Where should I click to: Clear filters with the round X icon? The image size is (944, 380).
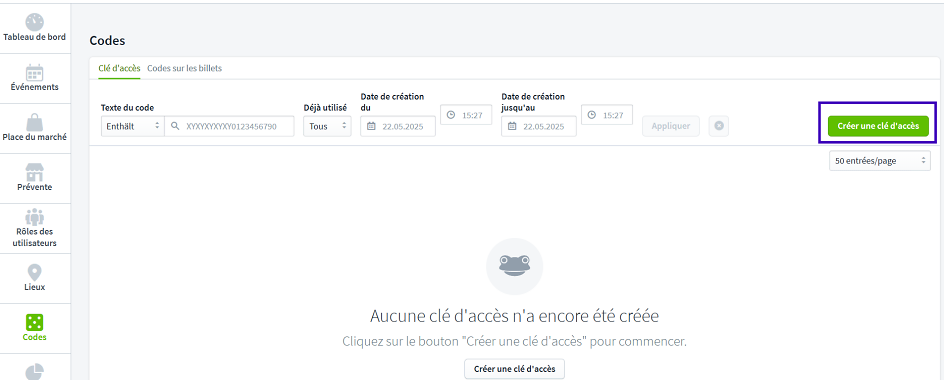click(x=719, y=126)
